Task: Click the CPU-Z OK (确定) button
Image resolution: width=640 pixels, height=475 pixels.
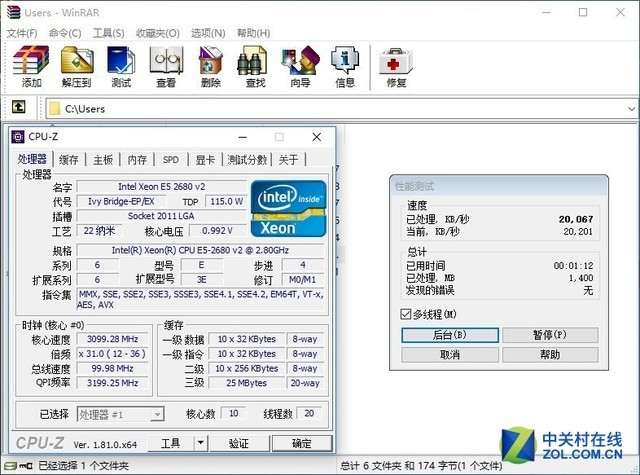Action: tap(302, 443)
